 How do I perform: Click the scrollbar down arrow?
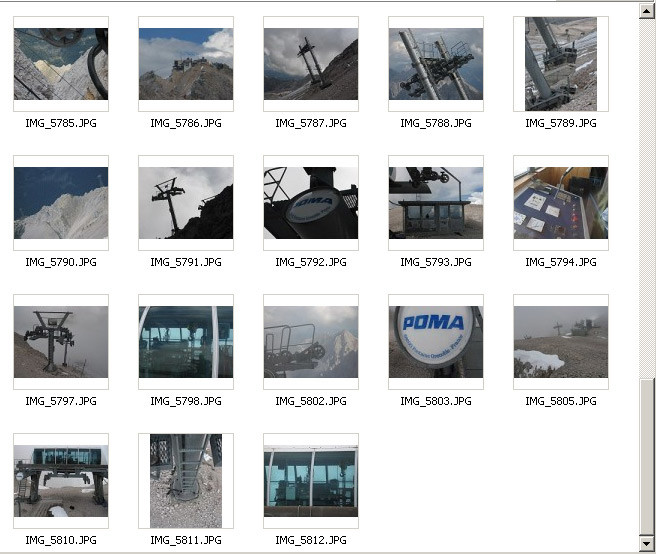tap(647, 543)
